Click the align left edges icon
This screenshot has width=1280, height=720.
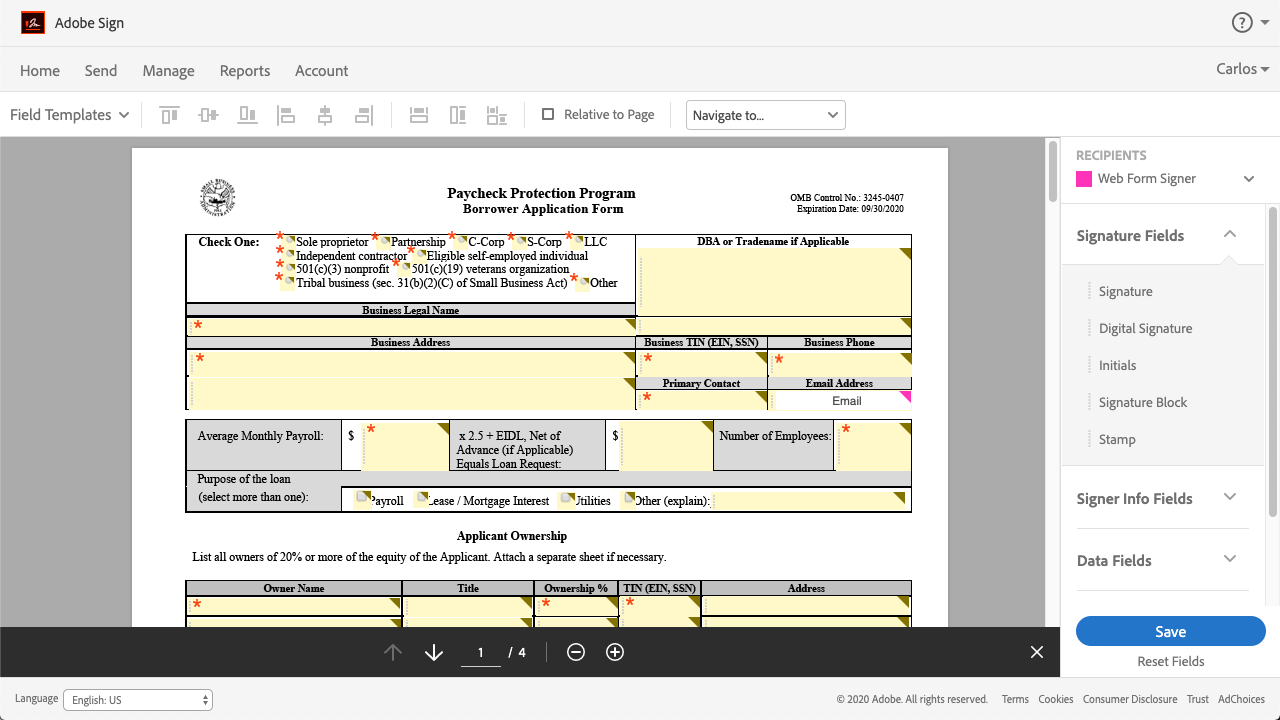click(286, 115)
